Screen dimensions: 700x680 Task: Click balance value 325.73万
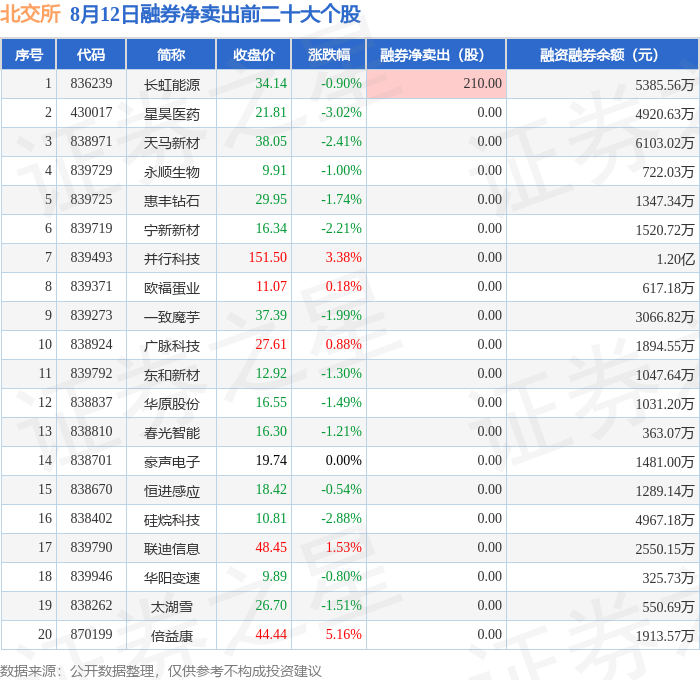668,578
